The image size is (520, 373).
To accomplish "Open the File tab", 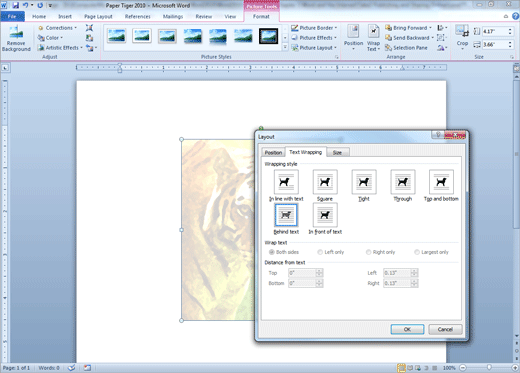I will [12, 16].
